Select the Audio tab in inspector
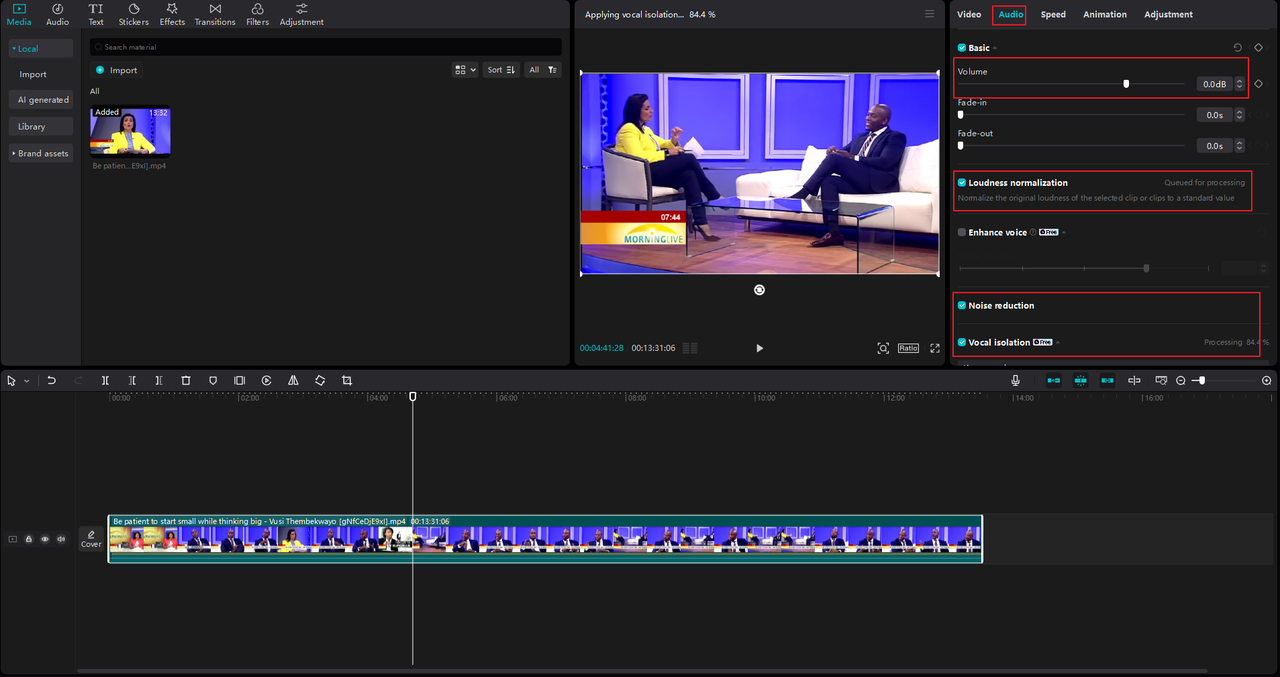 click(1011, 14)
